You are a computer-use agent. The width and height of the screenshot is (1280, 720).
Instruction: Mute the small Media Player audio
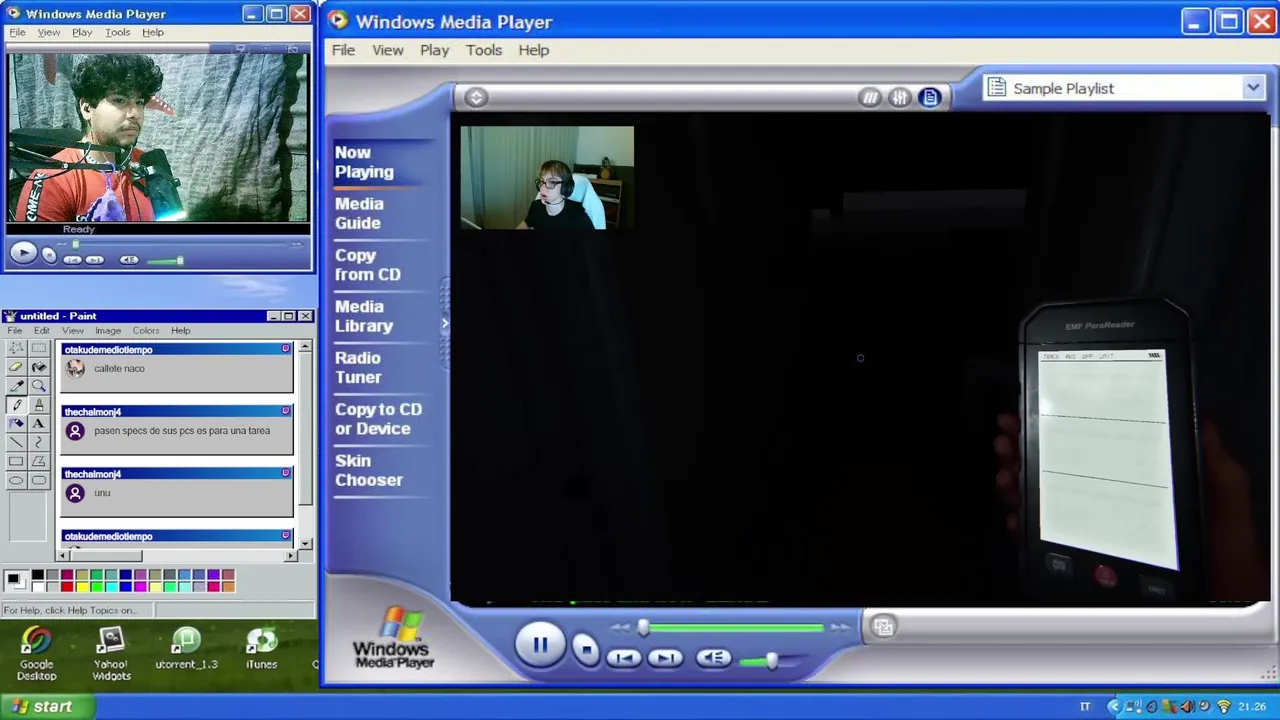coord(129,260)
